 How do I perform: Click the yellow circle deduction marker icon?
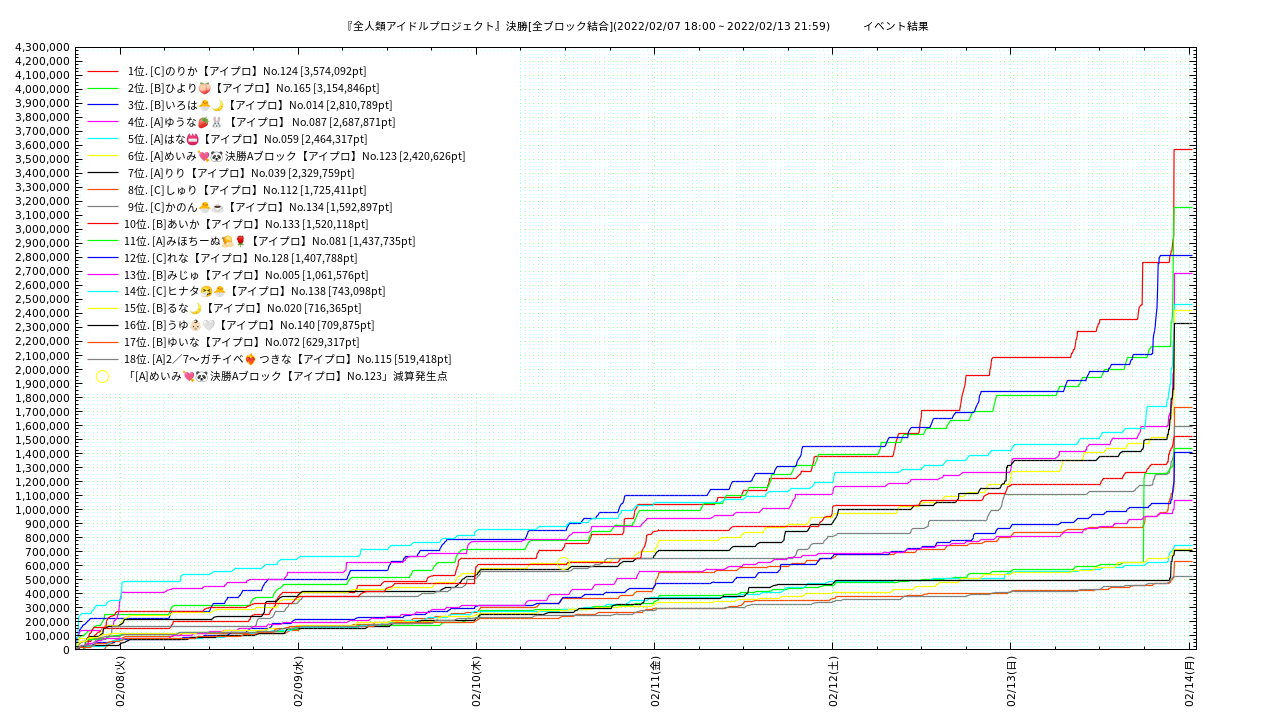coord(102,377)
